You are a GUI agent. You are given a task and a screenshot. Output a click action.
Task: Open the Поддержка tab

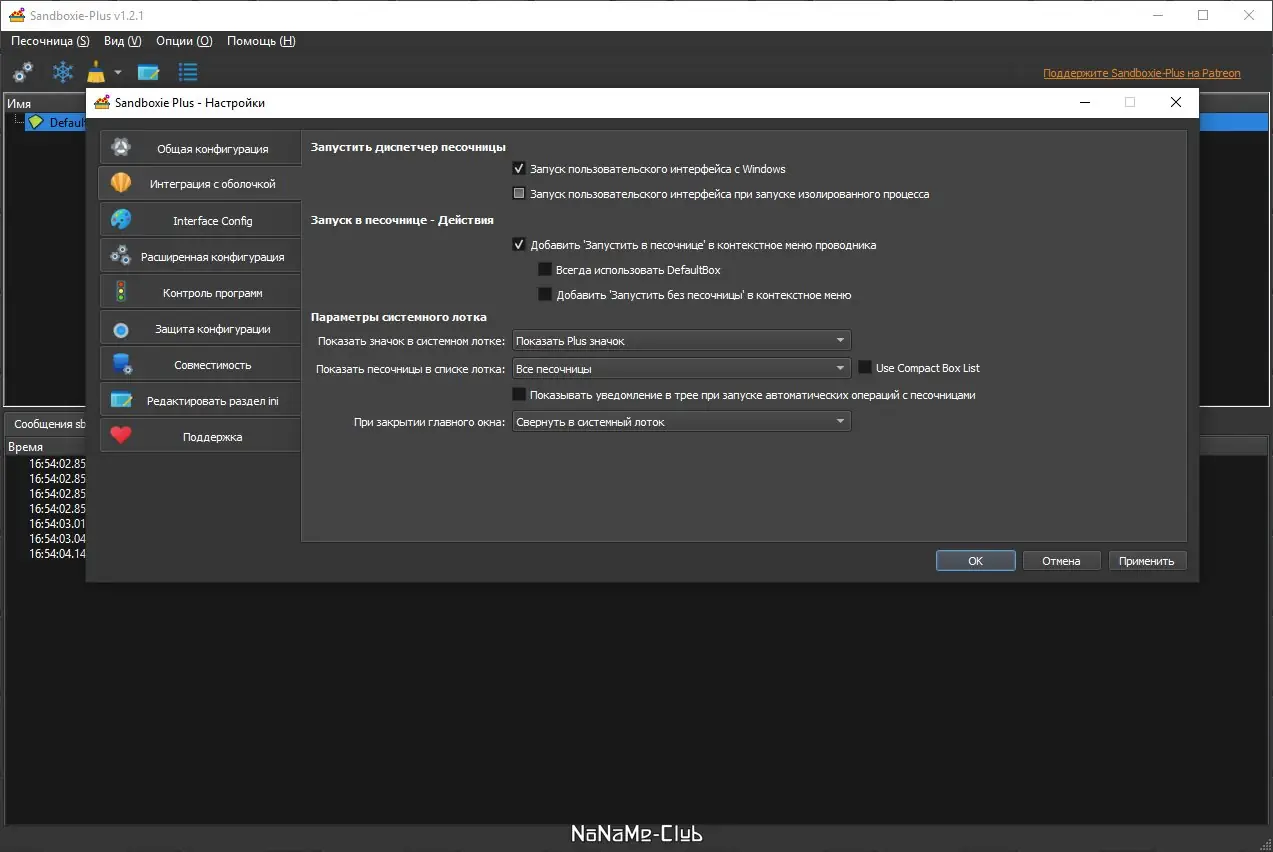click(x=200, y=436)
